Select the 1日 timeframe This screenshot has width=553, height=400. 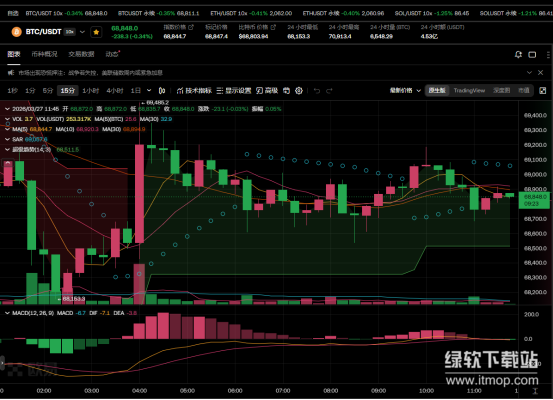[136, 91]
